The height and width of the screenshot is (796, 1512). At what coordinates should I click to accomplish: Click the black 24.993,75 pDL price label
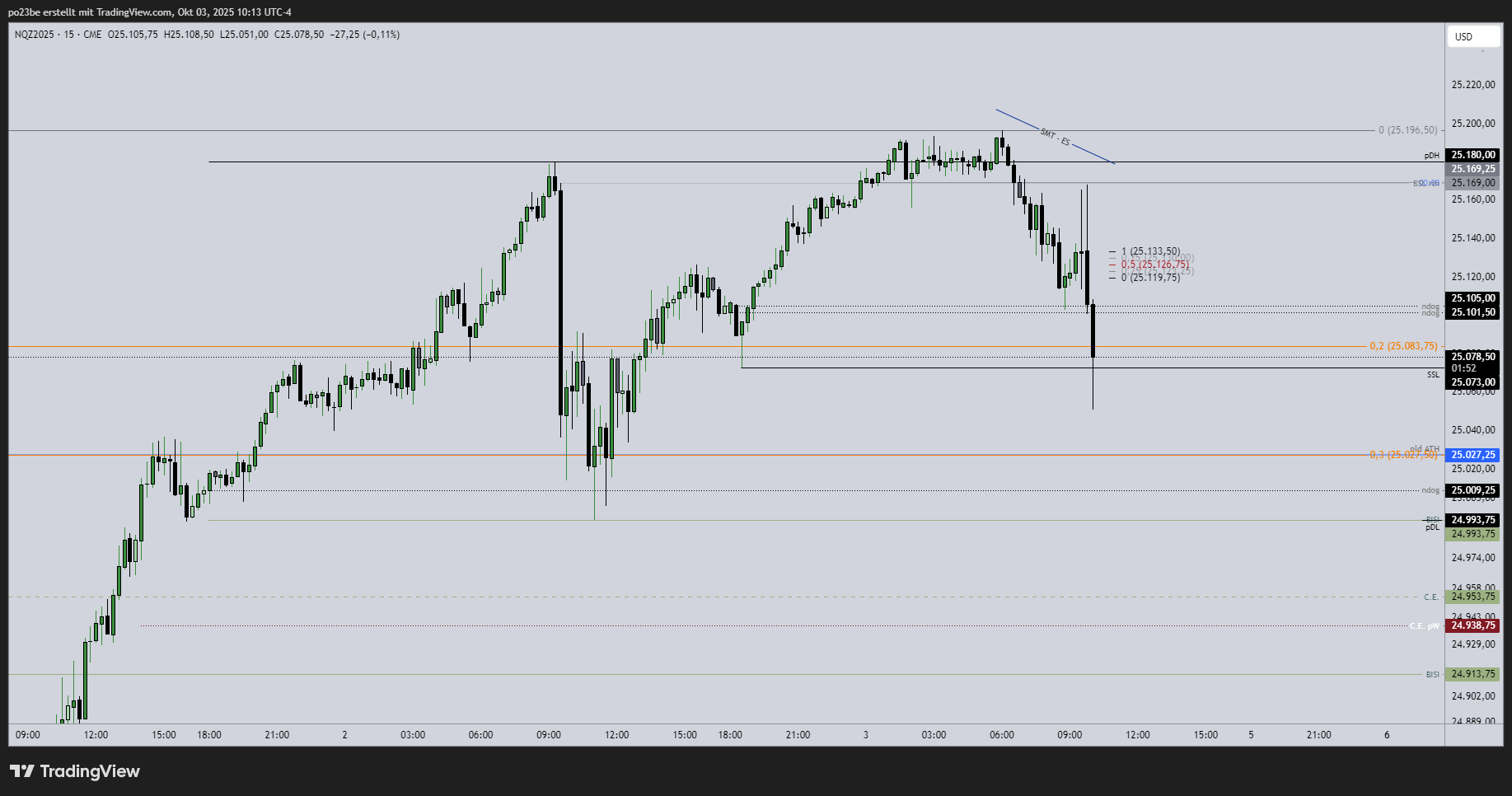tap(1472, 520)
